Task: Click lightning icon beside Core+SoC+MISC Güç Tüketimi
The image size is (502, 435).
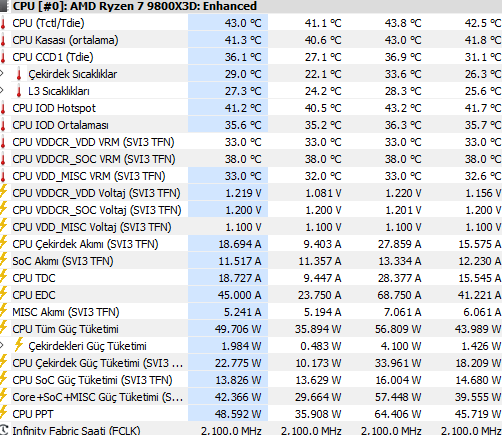Action: tap(3, 396)
